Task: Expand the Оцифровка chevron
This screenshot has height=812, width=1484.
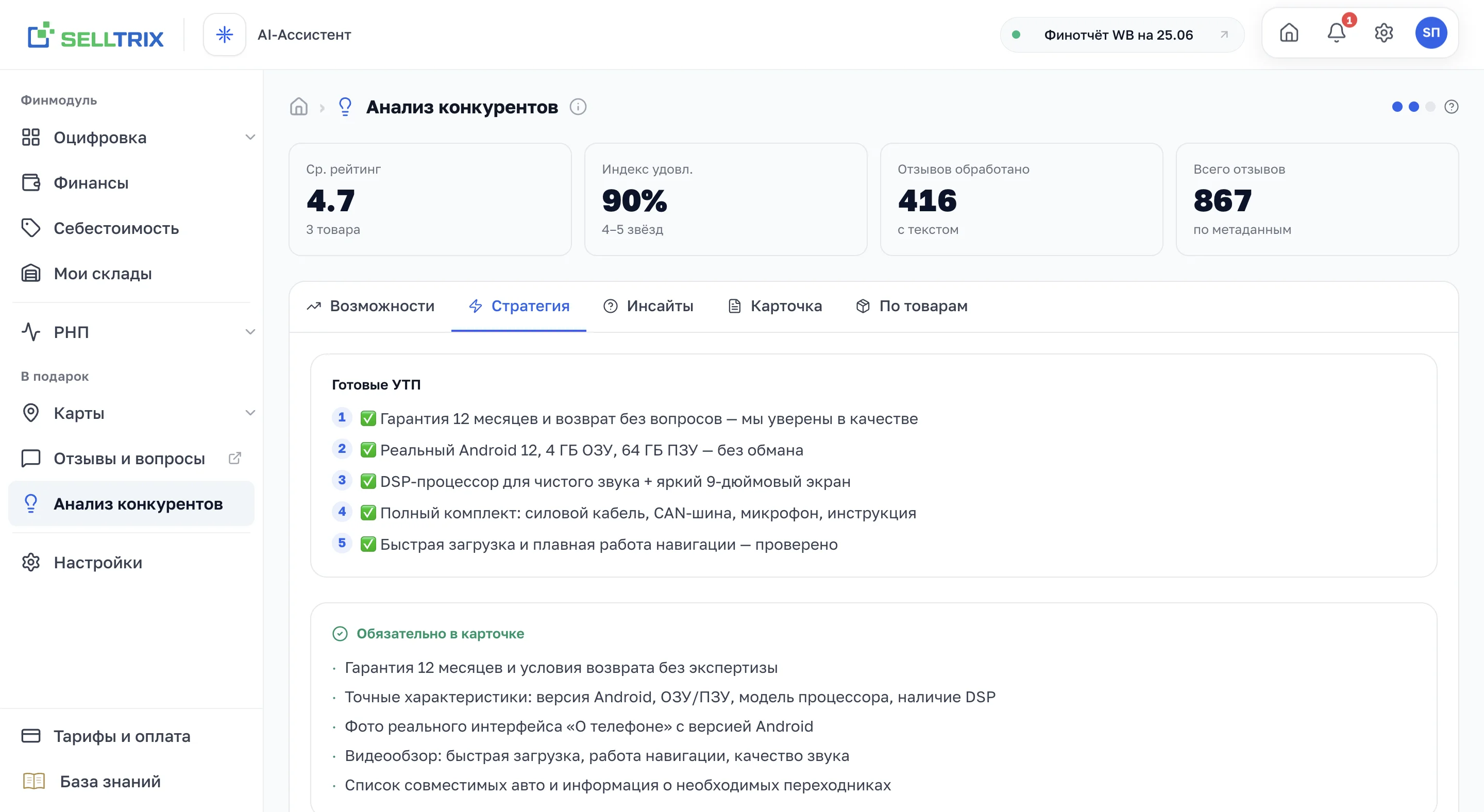Action: coord(250,137)
